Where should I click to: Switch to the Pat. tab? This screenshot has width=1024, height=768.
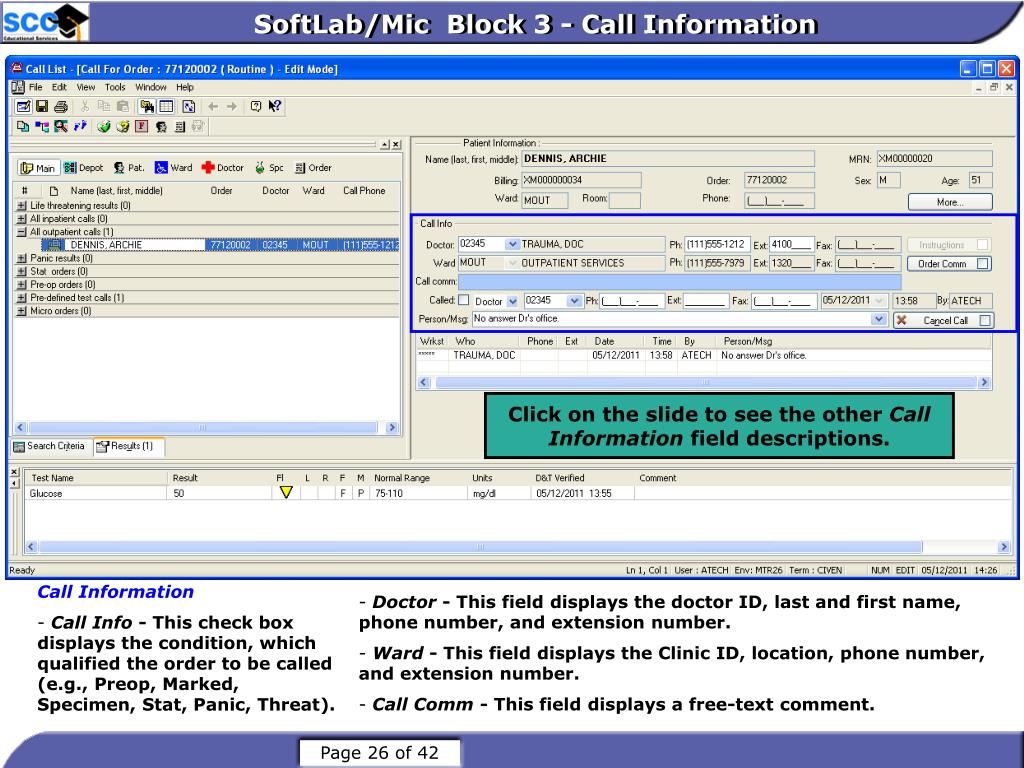pos(129,168)
